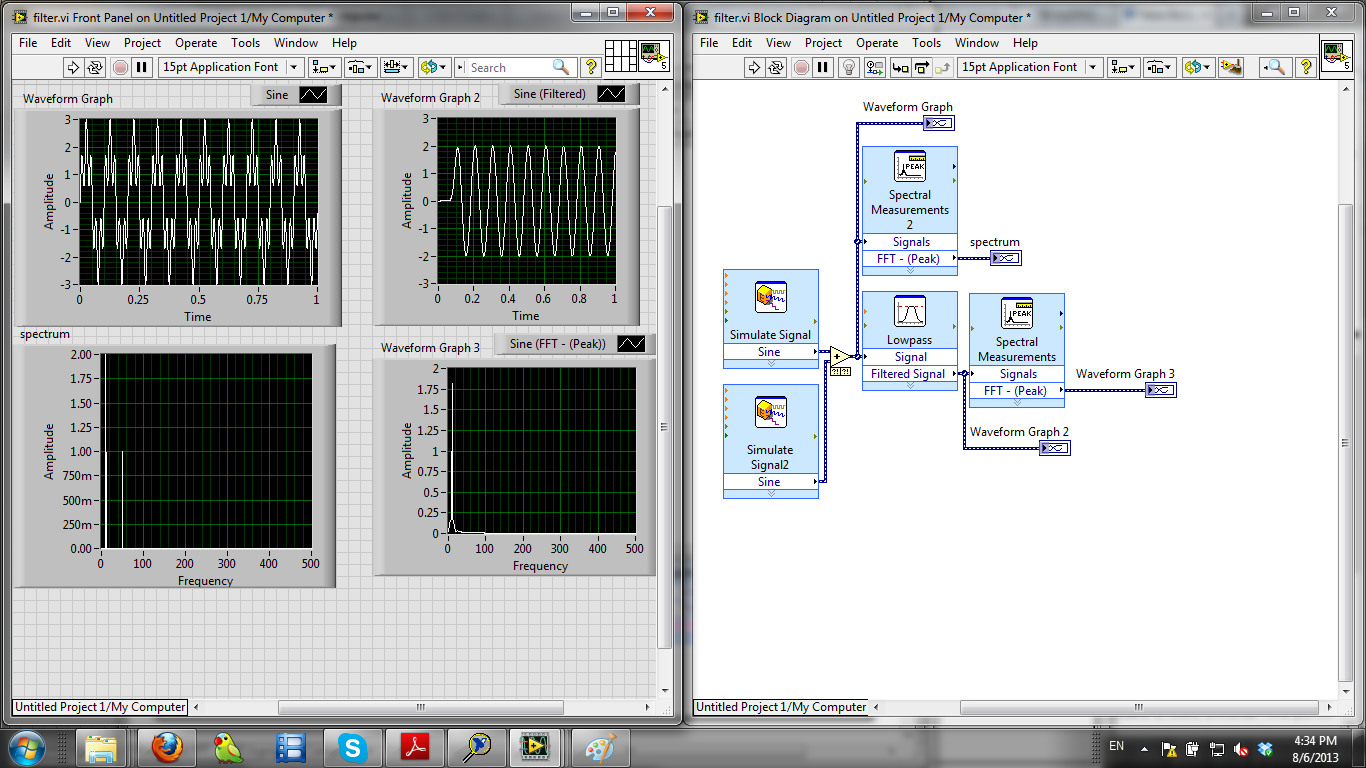Click 'Untitled Project 1/My Computer' on Front Panel
Image resolution: width=1366 pixels, height=768 pixels.
100,707
